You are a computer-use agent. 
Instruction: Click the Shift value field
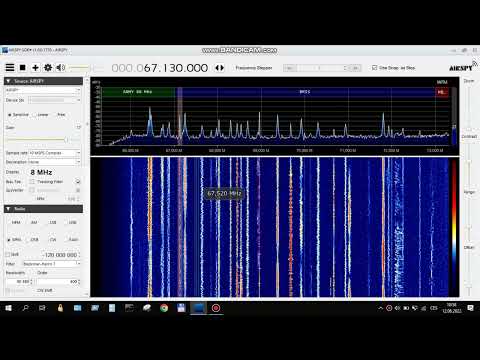[x=60, y=255]
